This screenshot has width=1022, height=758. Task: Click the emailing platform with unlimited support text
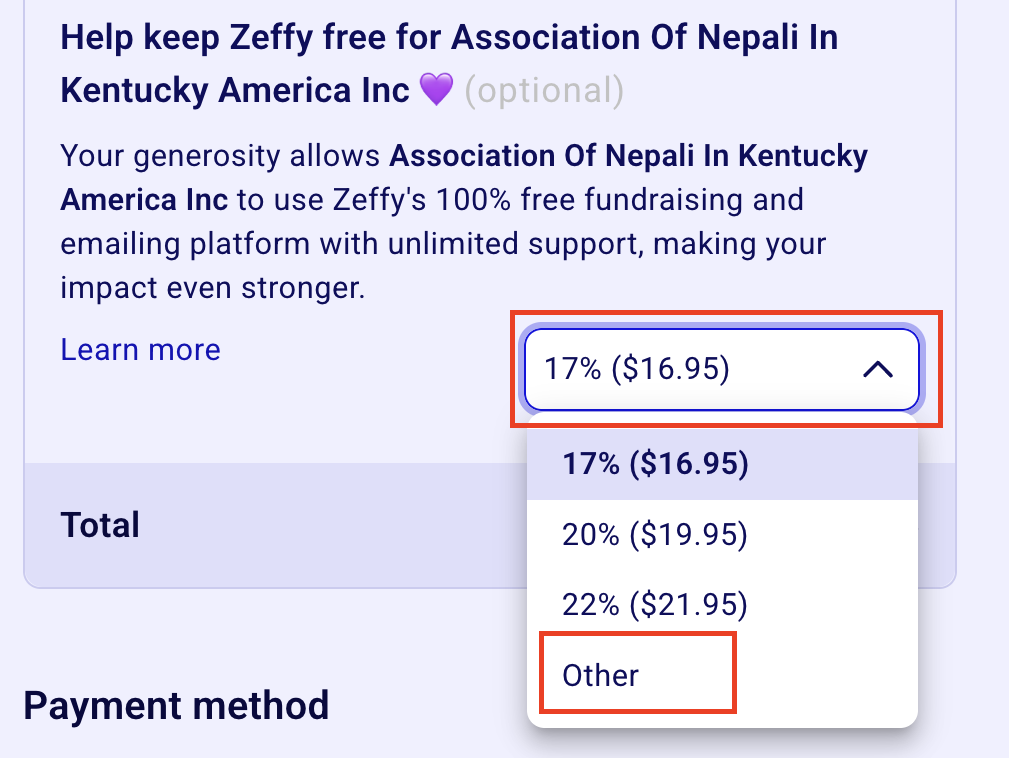(353, 244)
